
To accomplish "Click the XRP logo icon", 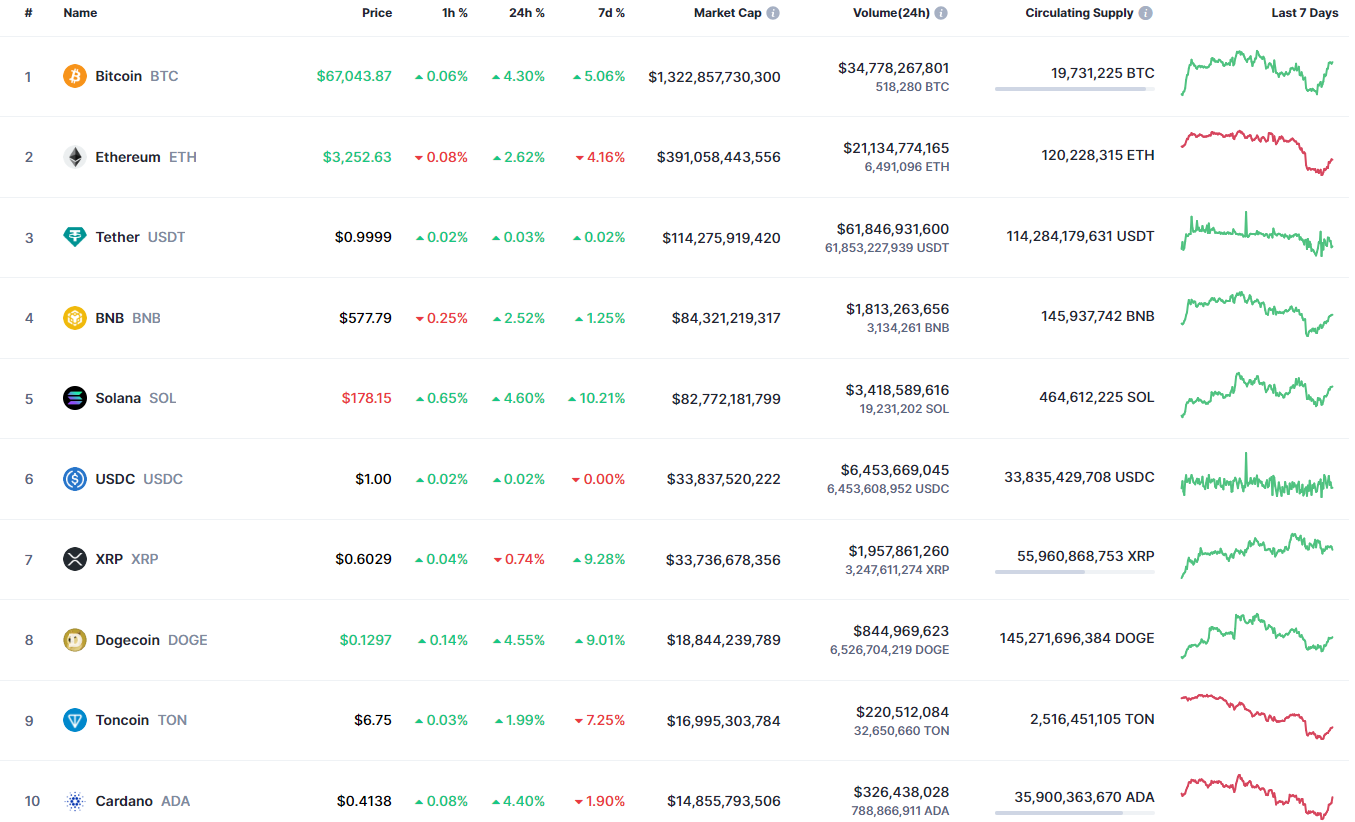I will pos(75,559).
